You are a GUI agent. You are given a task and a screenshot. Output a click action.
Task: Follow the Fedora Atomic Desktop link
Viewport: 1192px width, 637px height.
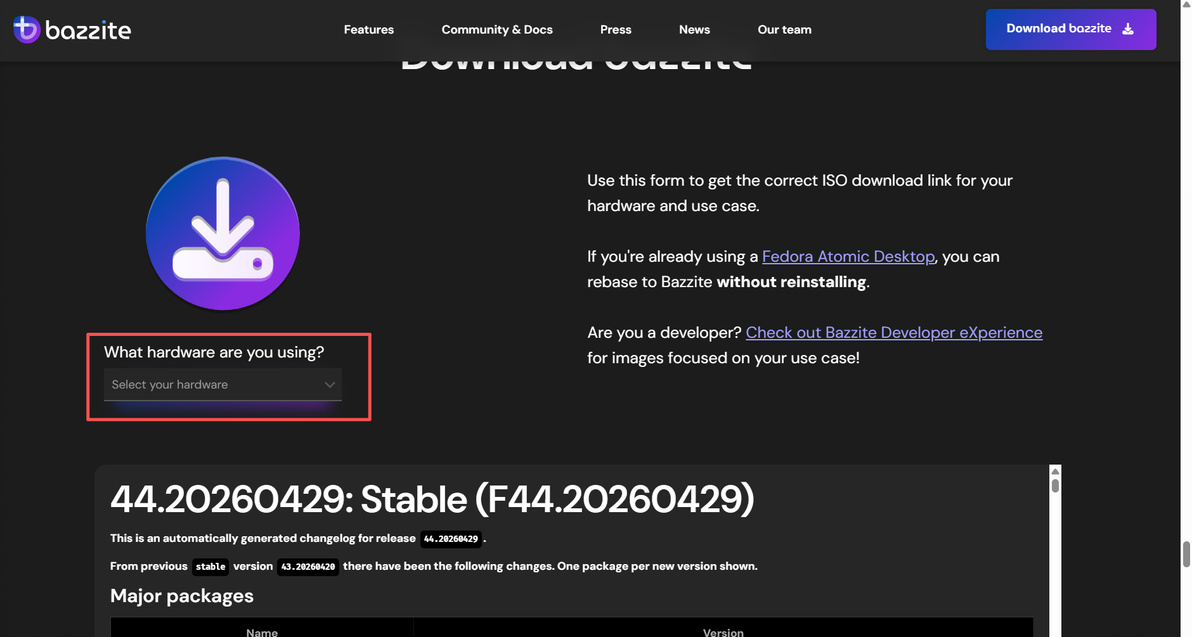point(848,257)
